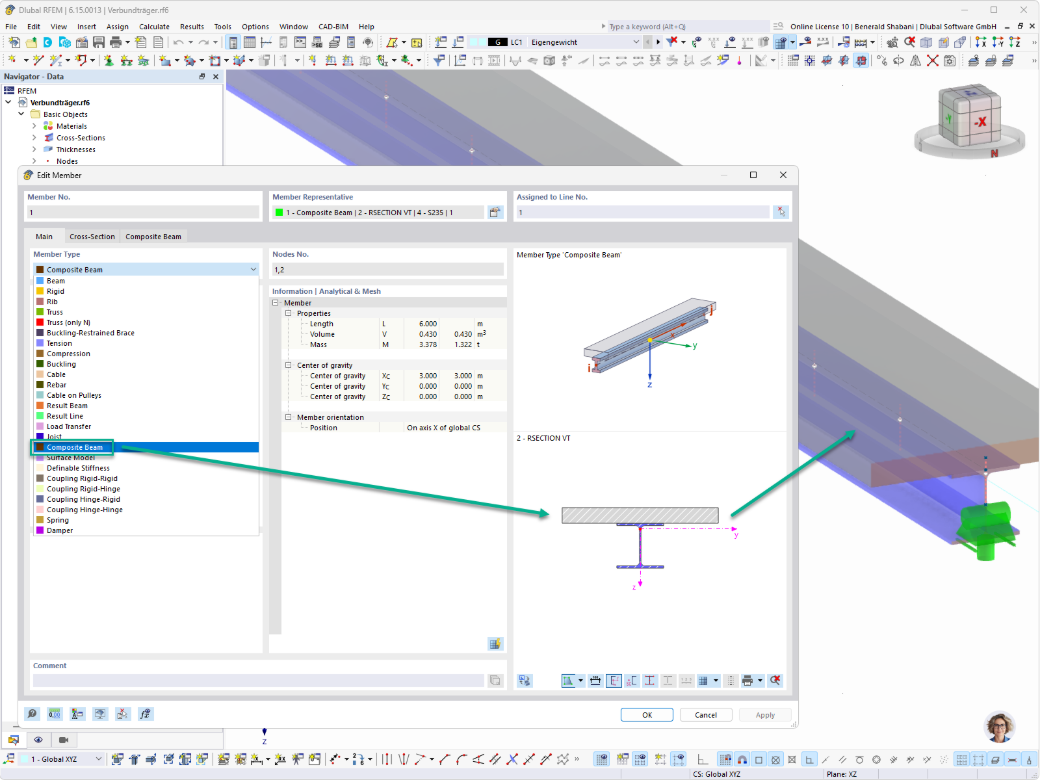Click the camera screenshot icon in toolbar

950,61
